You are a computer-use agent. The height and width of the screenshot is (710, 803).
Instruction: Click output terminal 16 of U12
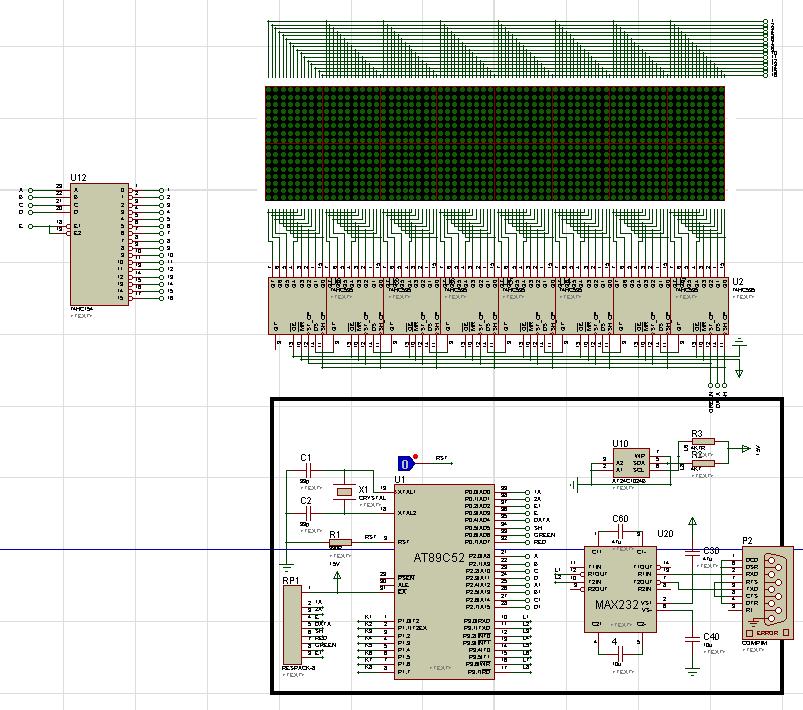(x=161, y=298)
